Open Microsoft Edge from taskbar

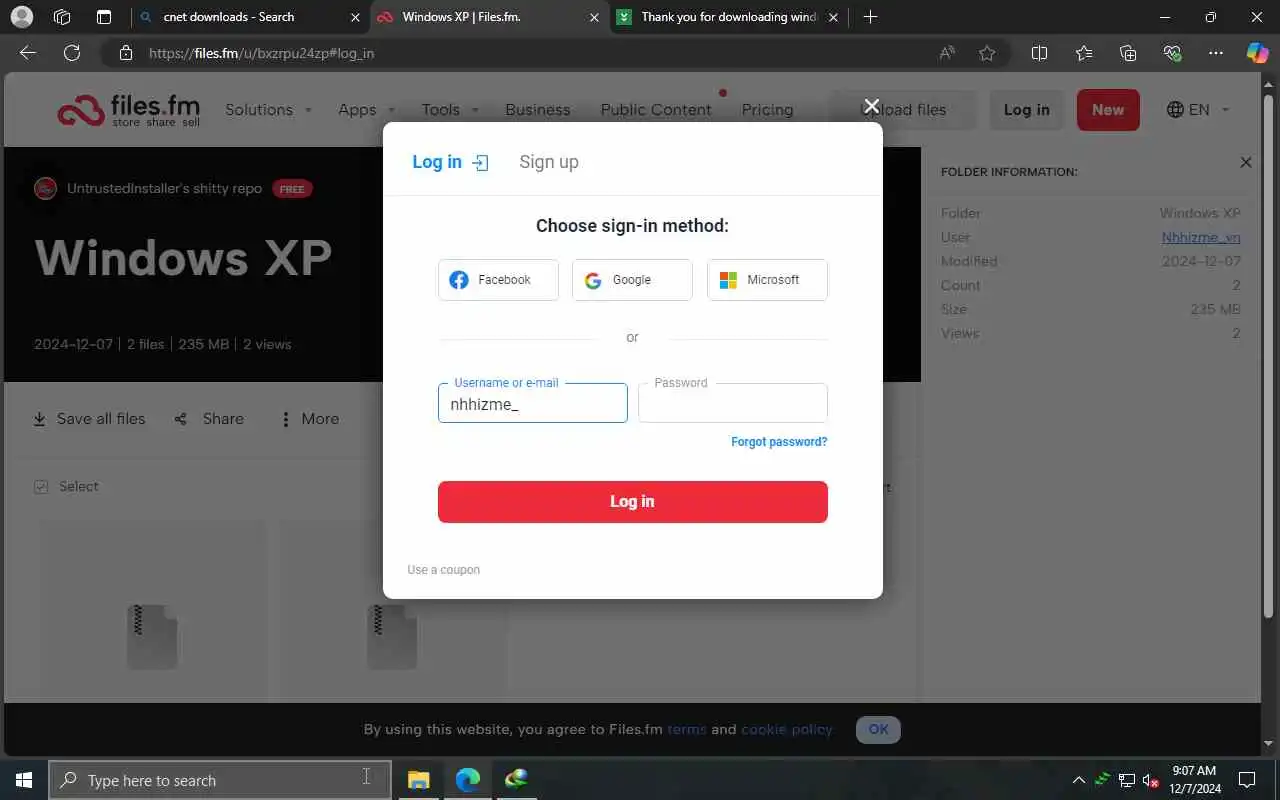point(467,780)
